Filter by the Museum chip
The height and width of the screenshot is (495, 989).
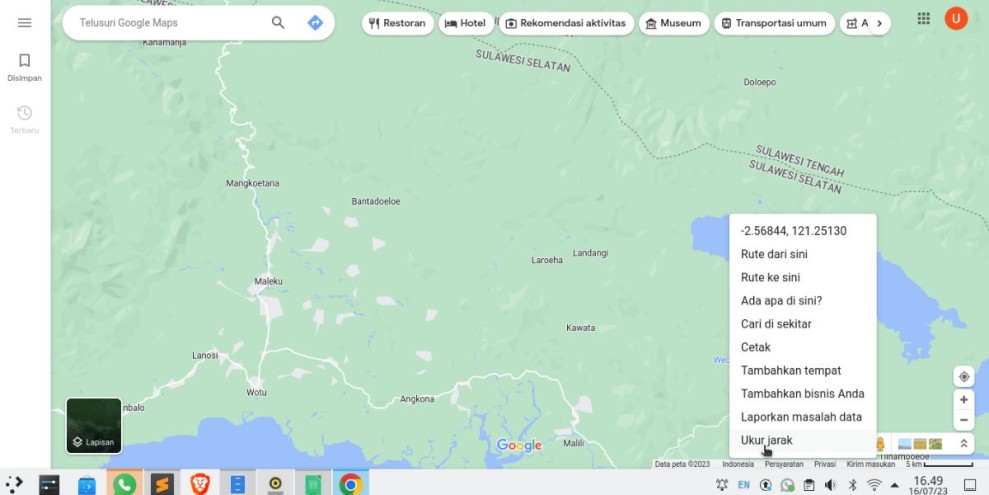tap(674, 23)
